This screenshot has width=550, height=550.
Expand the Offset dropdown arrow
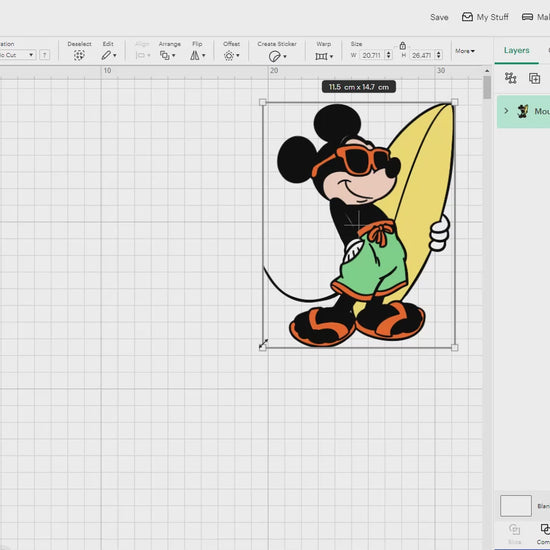click(x=238, y=55)
